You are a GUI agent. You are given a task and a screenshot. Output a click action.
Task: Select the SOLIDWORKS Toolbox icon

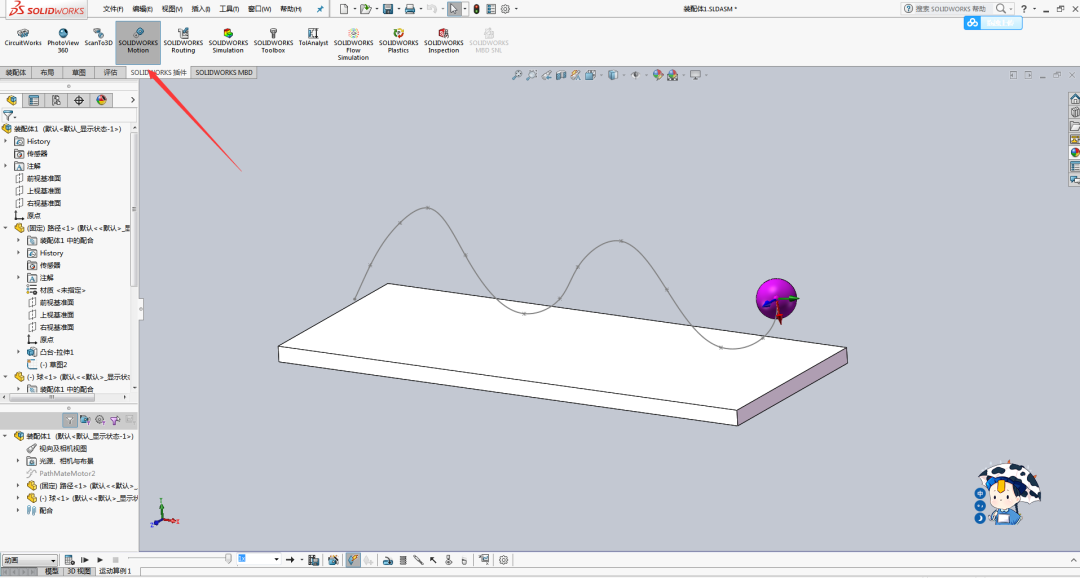coord(272,40)
